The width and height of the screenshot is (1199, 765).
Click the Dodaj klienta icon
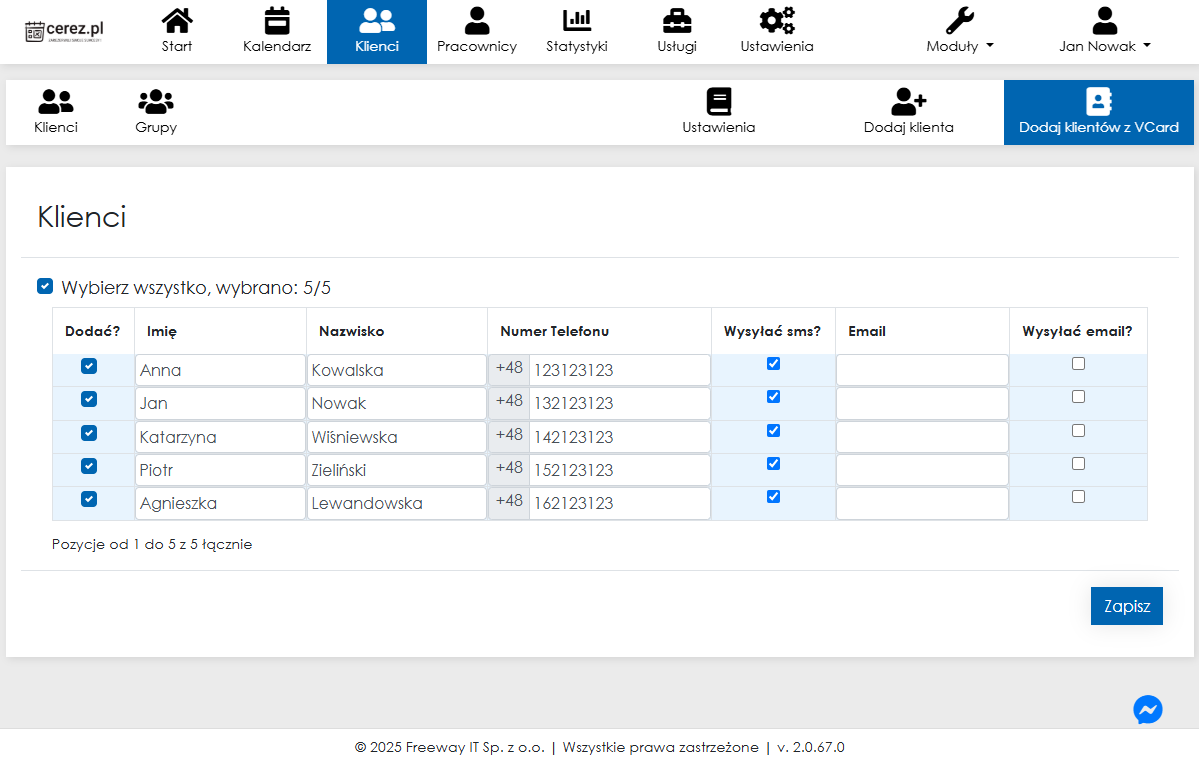click(908, 102)
